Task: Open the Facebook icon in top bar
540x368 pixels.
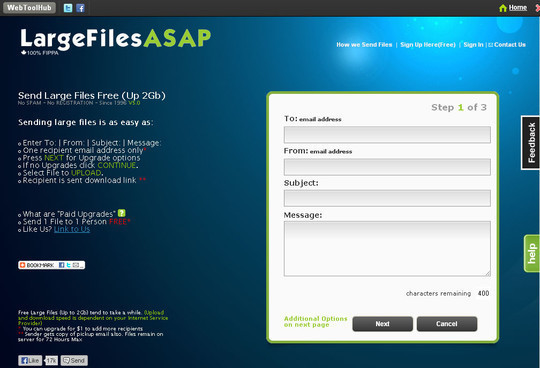Action: [x=81, y=8]
